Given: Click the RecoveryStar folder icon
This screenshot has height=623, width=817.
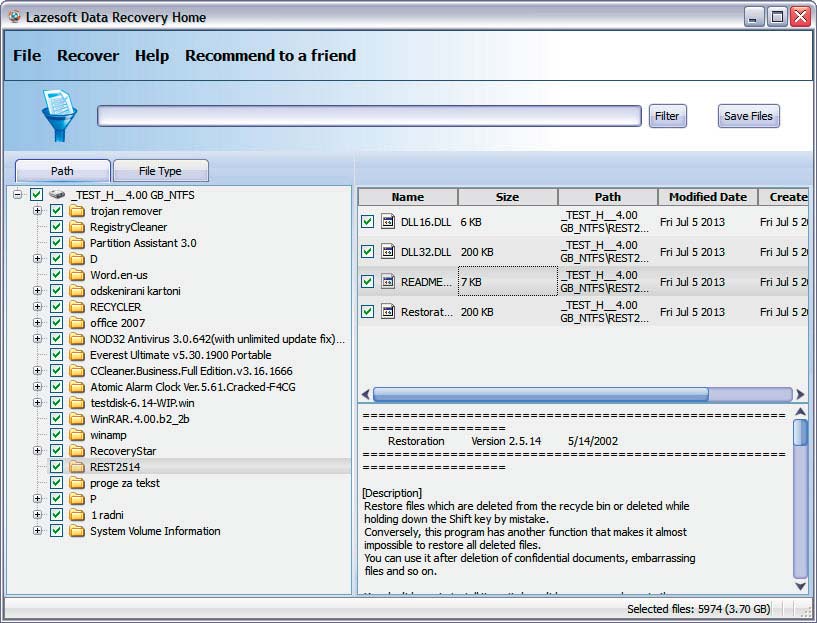Looking at the screenshot, I should [77, 451].
